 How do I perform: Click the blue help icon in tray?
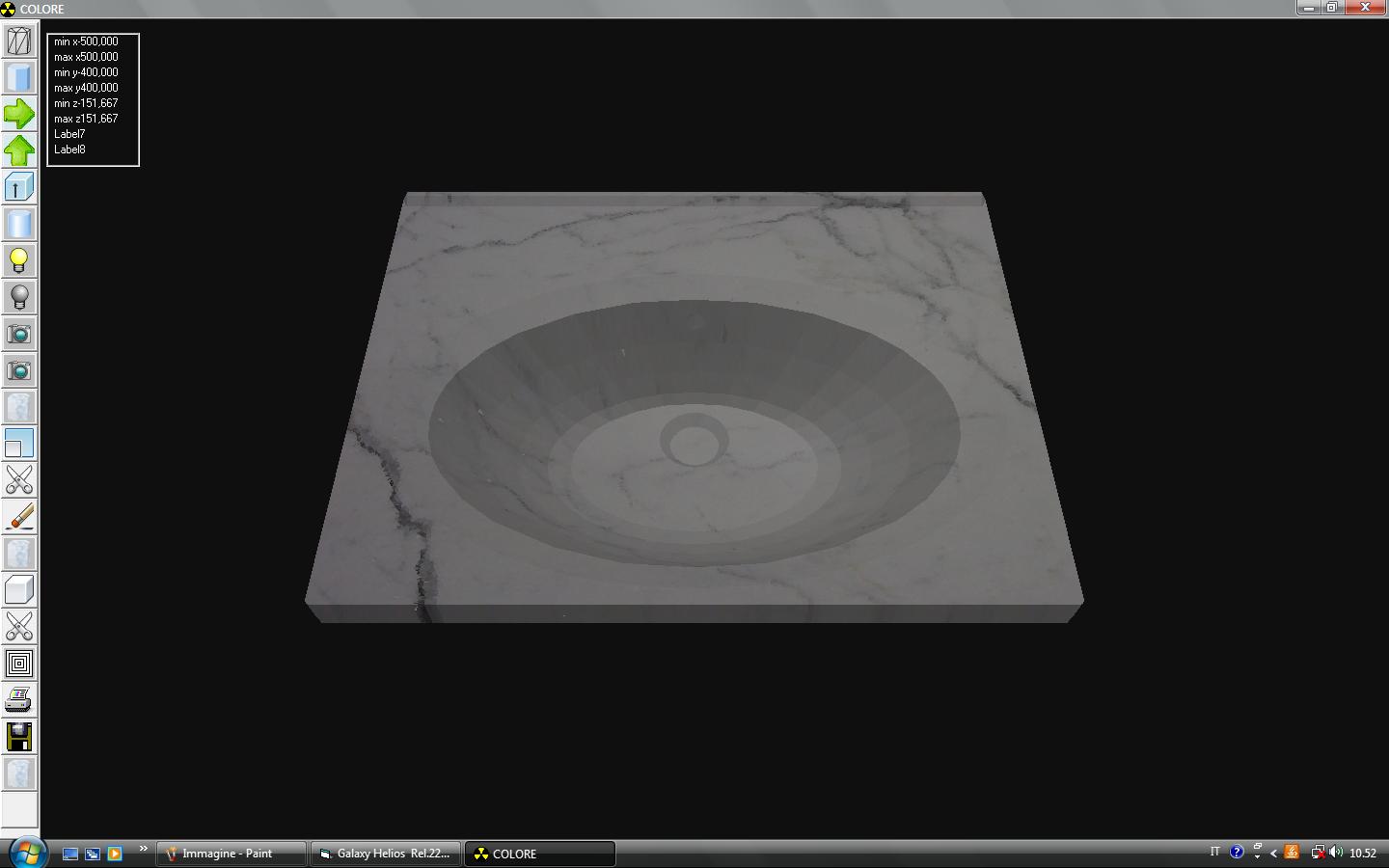[1237, 853]
